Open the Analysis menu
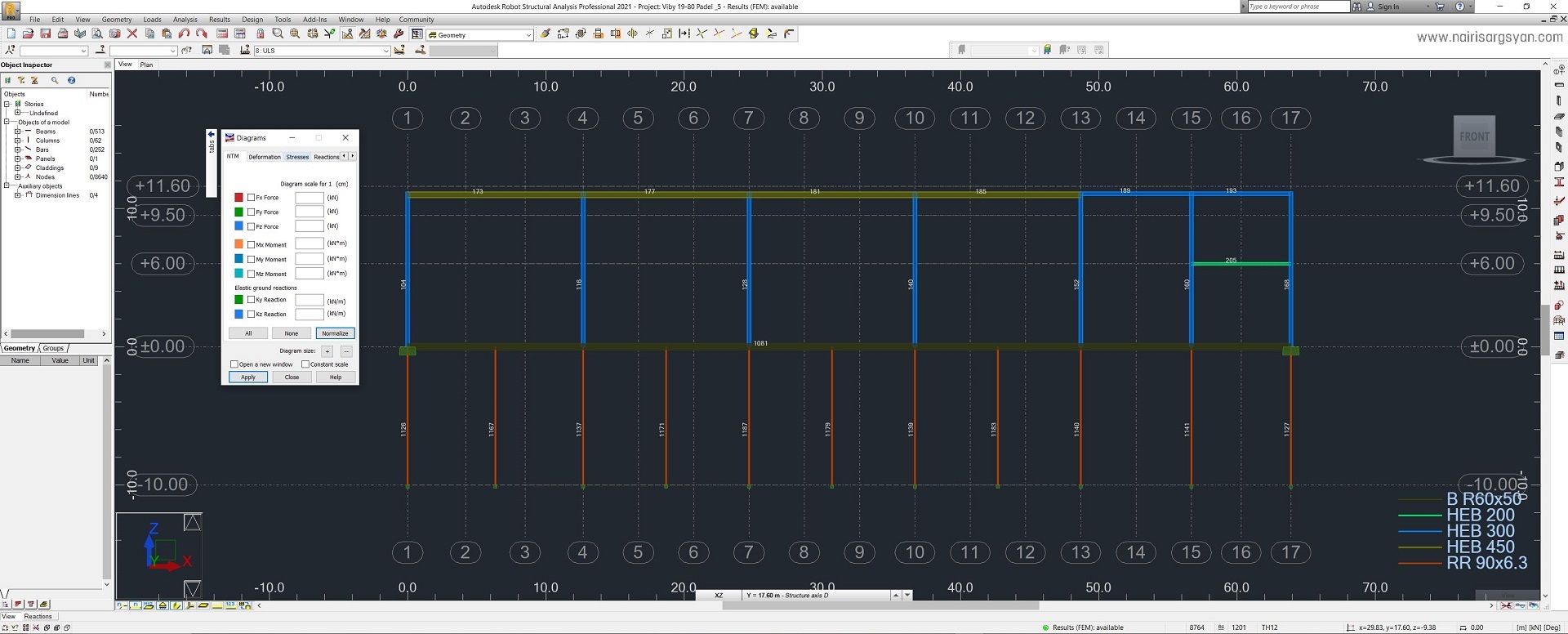This screenshot has width=1568, height=634. pyautogui.click(x=185, y=20)
